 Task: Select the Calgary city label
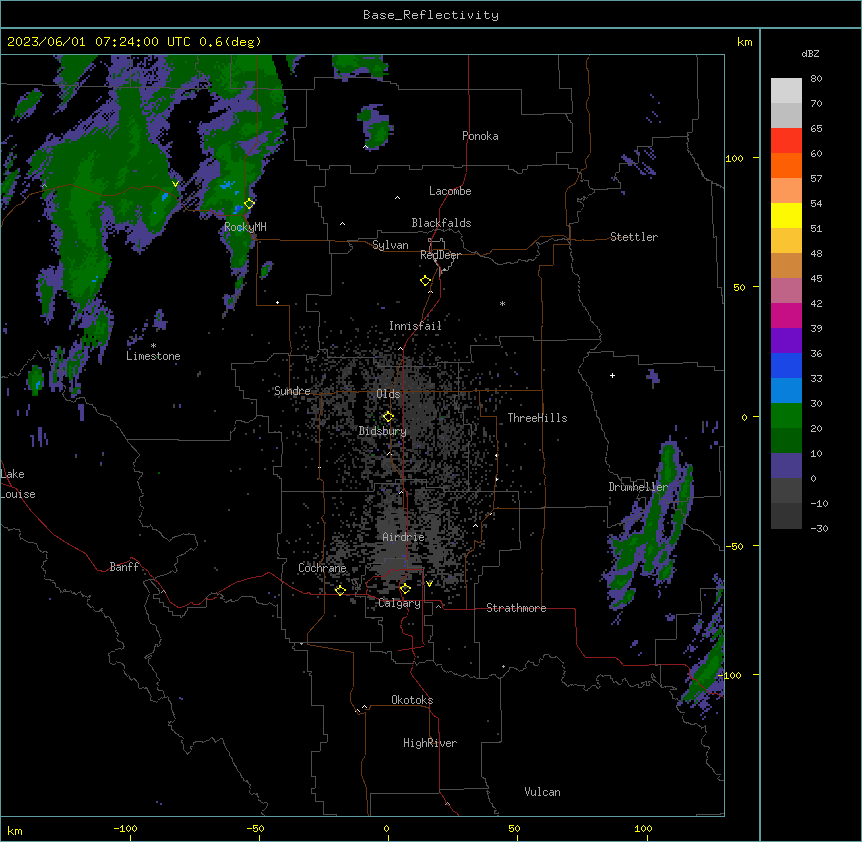(399, 603)
